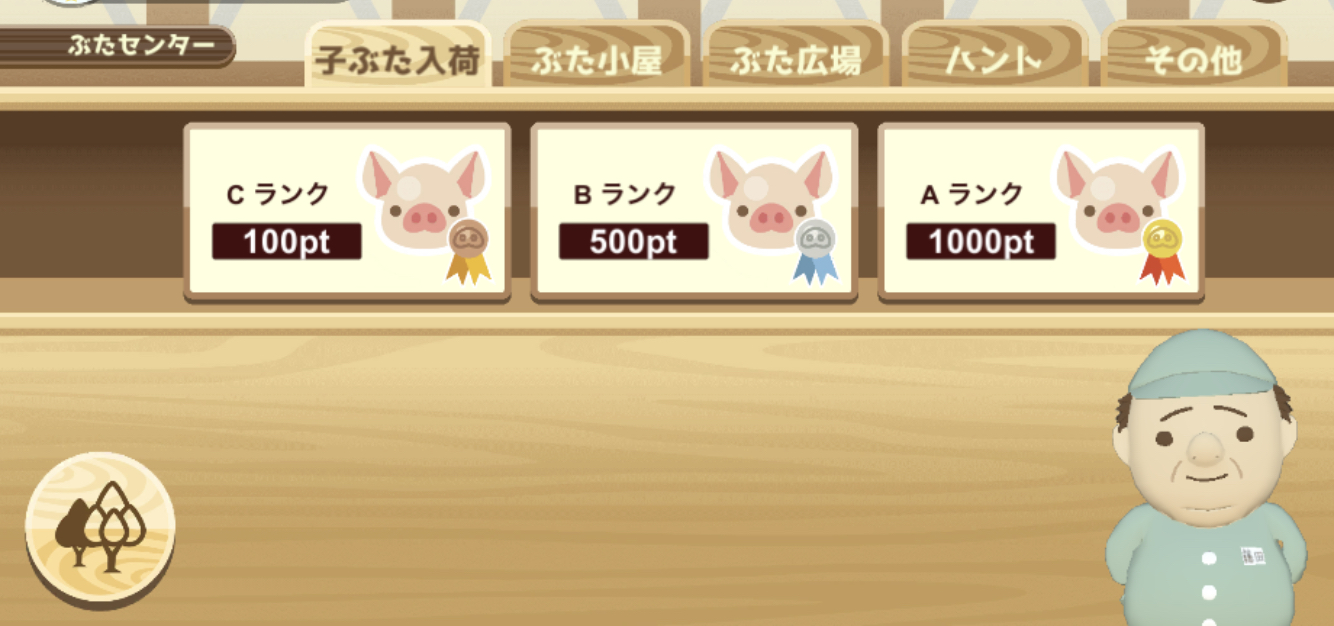Click the gold medal red ribbon badge
Image resolution: width=1334 pixels, height=626 pixels.
click(x=1162, y=252)
